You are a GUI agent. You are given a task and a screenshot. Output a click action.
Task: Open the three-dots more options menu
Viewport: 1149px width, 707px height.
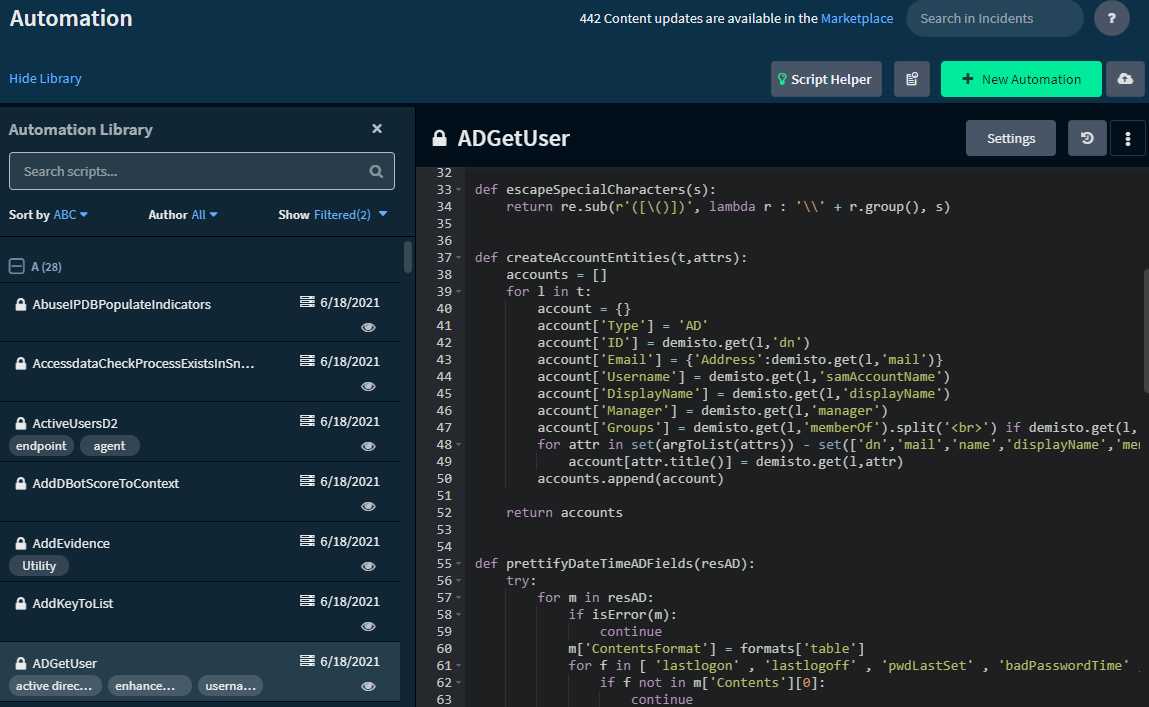tap(1128, 138)
